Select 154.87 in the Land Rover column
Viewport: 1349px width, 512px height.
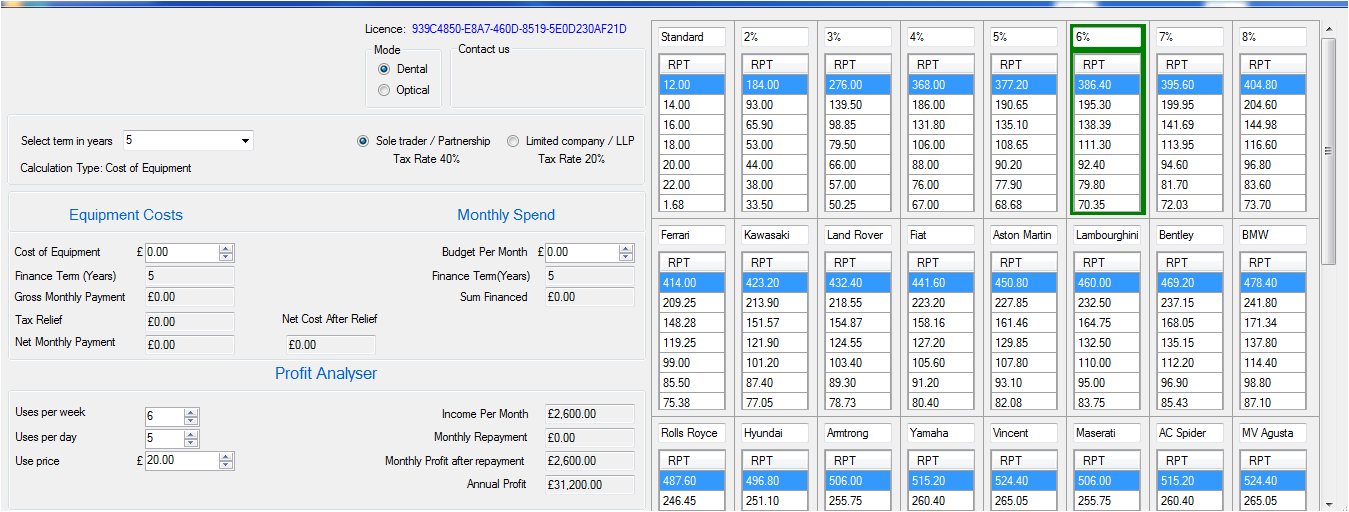858,323
